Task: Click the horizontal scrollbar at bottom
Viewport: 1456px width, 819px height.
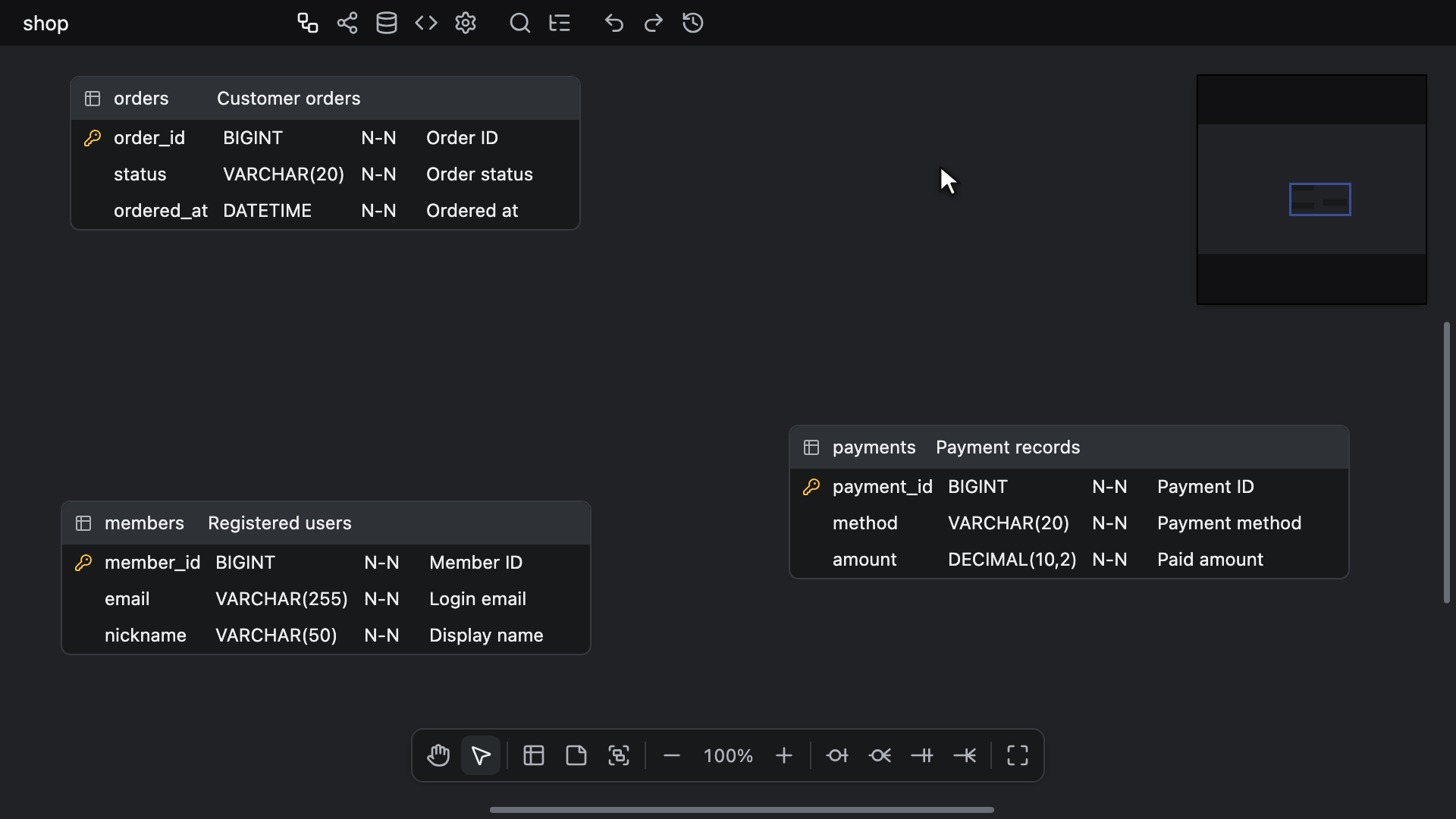Action: coord(742,810)
